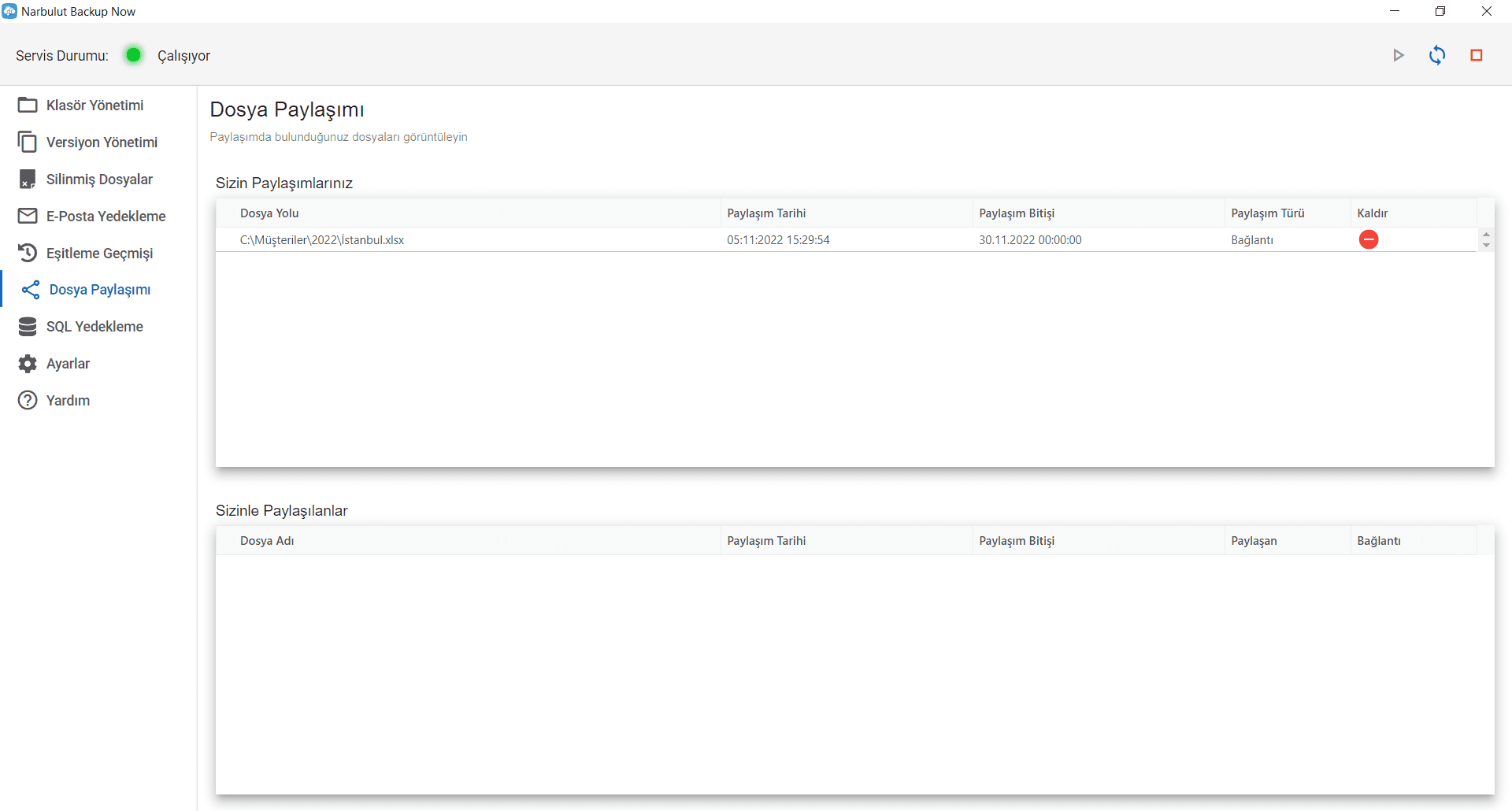The image size is (1512, 811).
Task: Click Bağlantı column header in lower table
Action: pos(1379,541)
